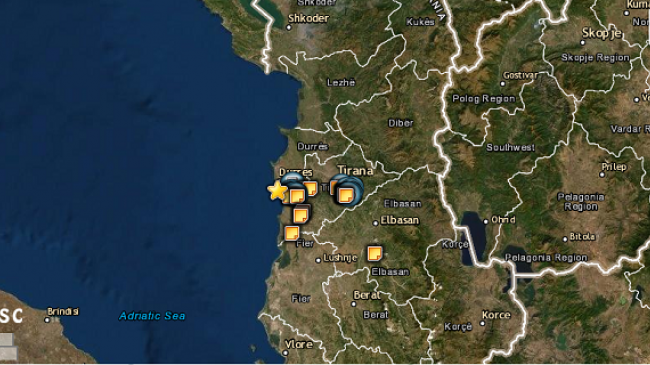The image size is (650, 365).
Task: Select the Skopje Region label
Action: tap(595, 58)
